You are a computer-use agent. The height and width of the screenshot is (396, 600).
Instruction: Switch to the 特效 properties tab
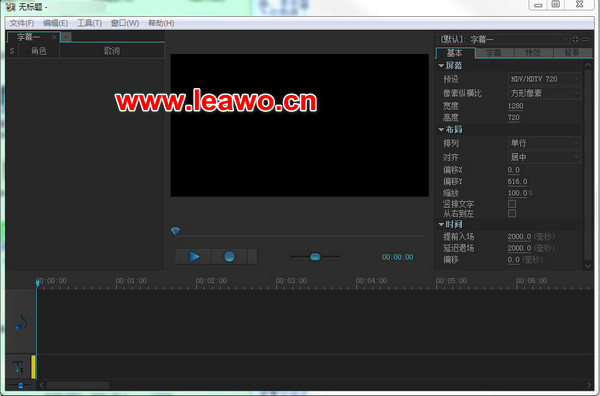[x=533, y=52]
